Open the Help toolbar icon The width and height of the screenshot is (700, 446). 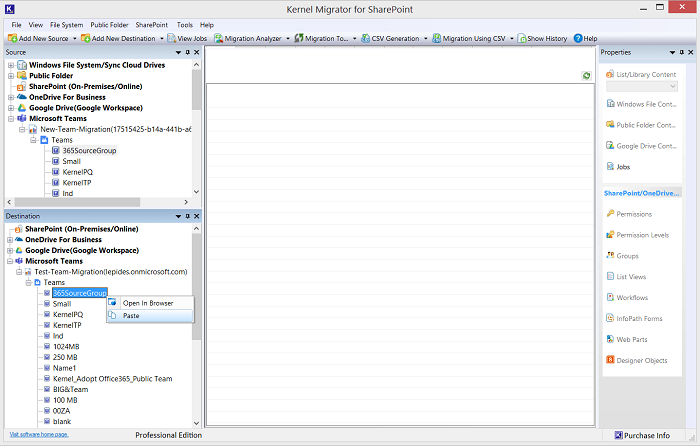[x=578, y=38]
